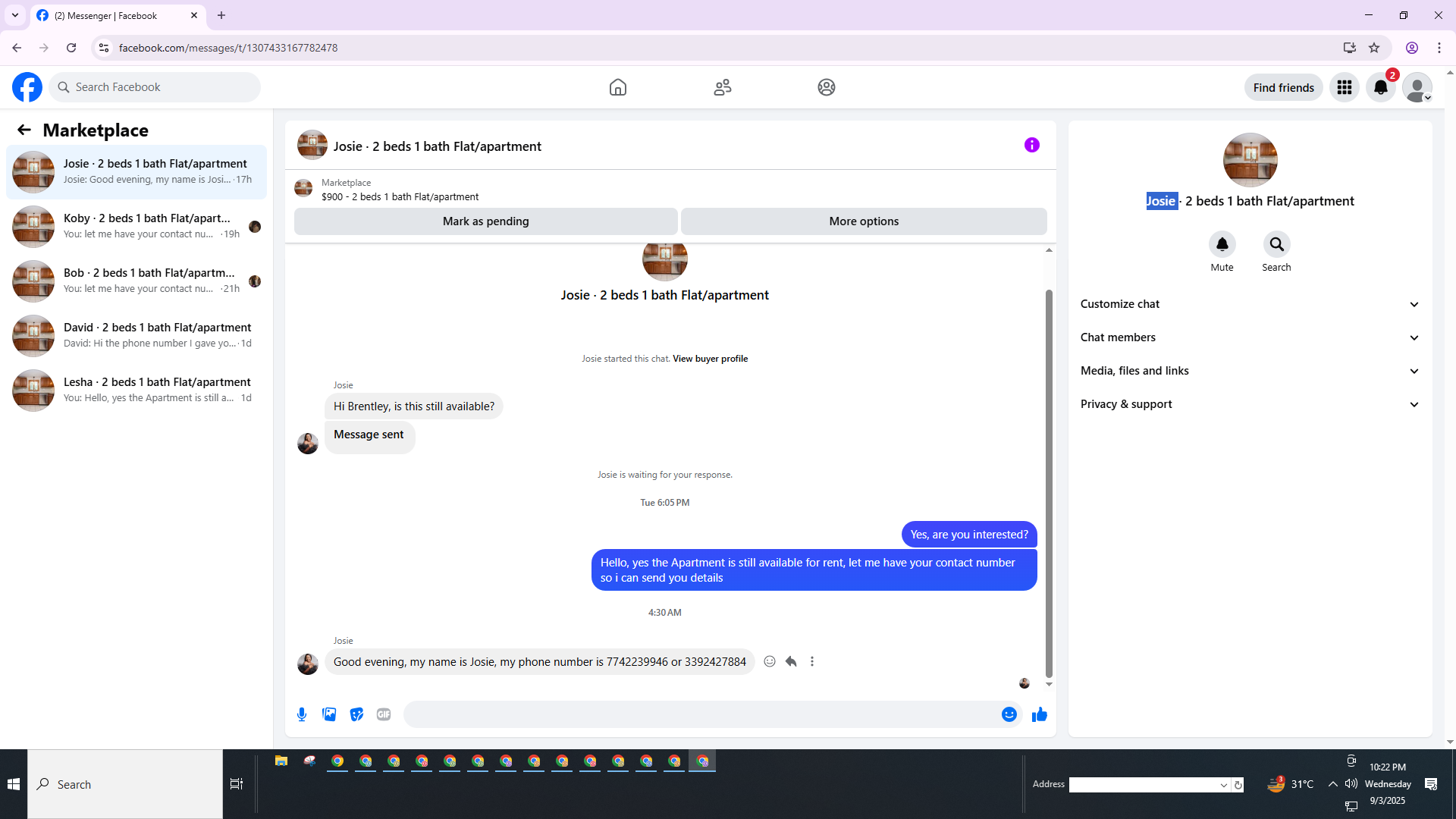Go to the Home feed icon
This screenshot has width=1456, height=819.
point(618,87)
